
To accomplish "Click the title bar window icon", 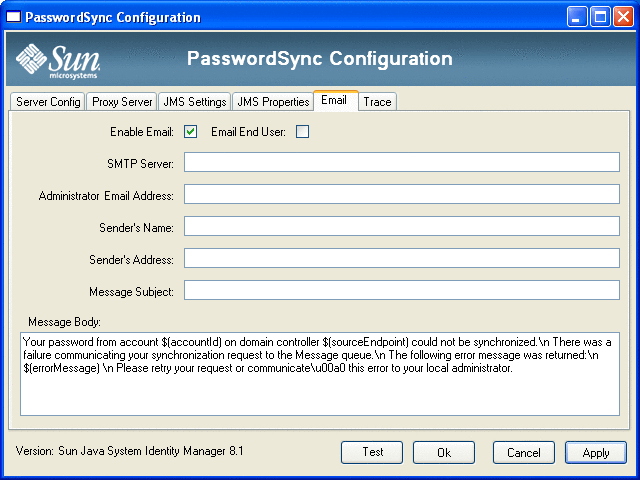I will [13, 17].
